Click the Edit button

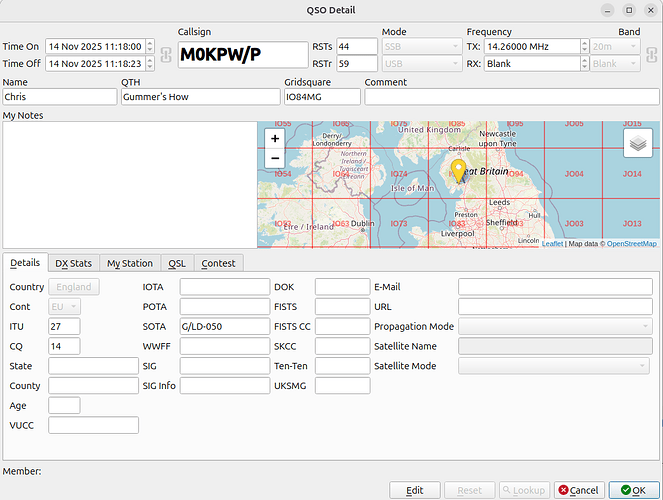coord(415,490)
